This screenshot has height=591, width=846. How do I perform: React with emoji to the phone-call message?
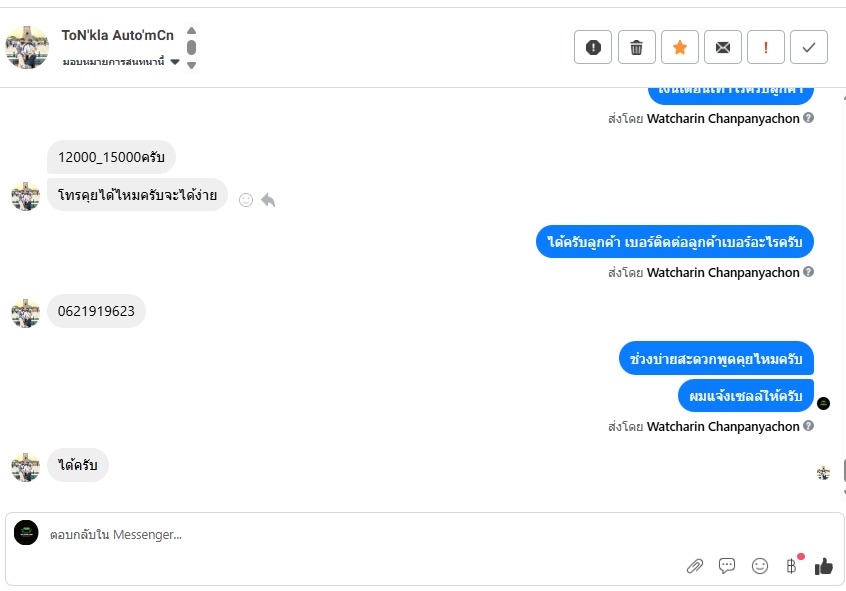click(246, 200)
